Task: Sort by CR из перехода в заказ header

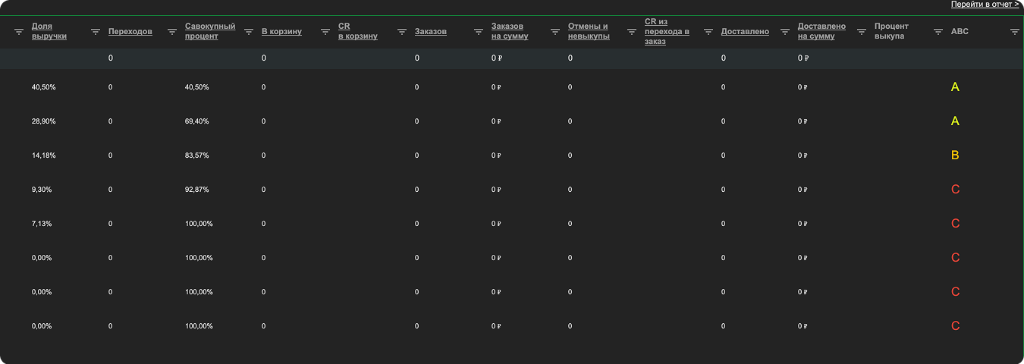Action: point(667,31)
